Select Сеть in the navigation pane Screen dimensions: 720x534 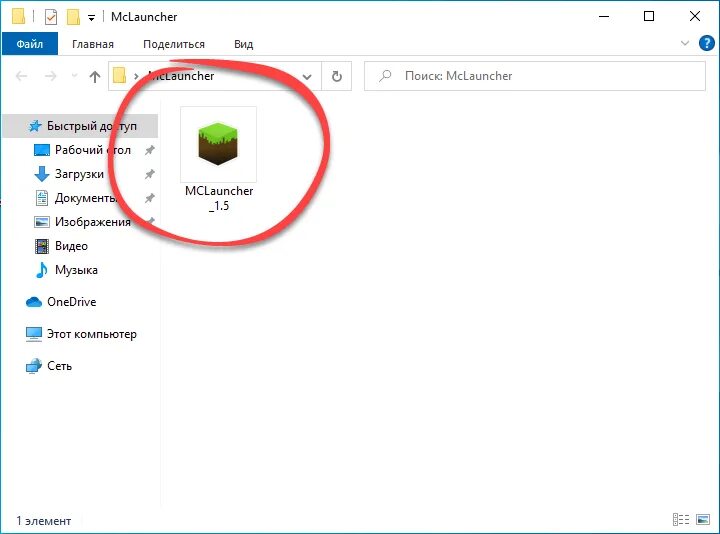point(59,366)
